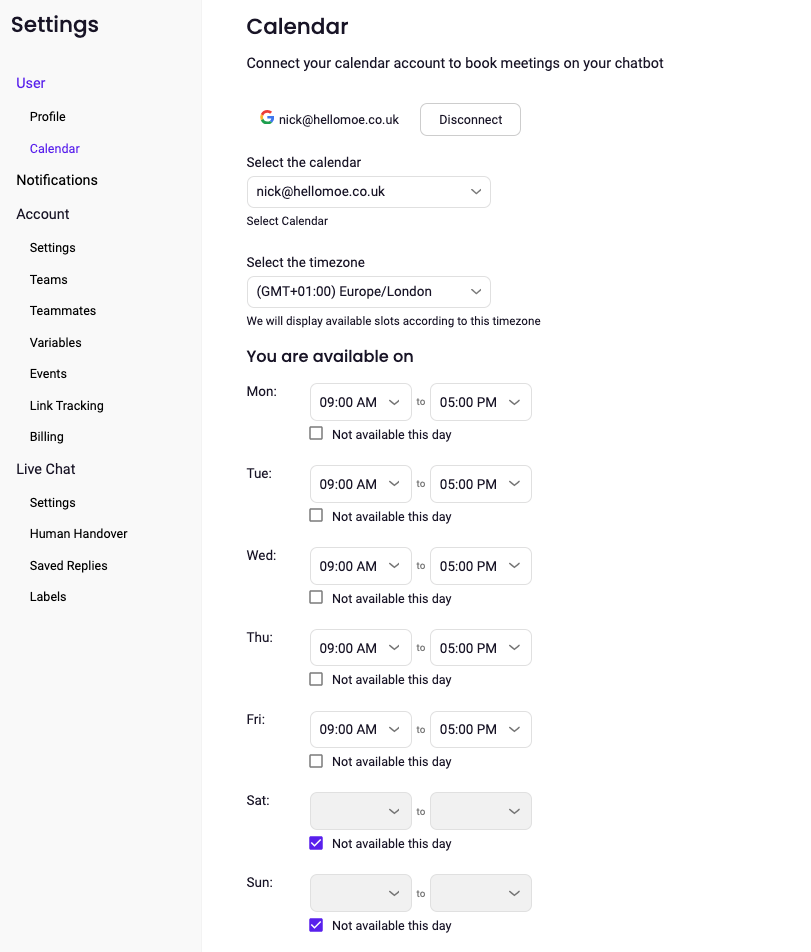Uncheck Sunday not available checkbox
The height and width of the screenshot is (952, 811).
[316, 925]
